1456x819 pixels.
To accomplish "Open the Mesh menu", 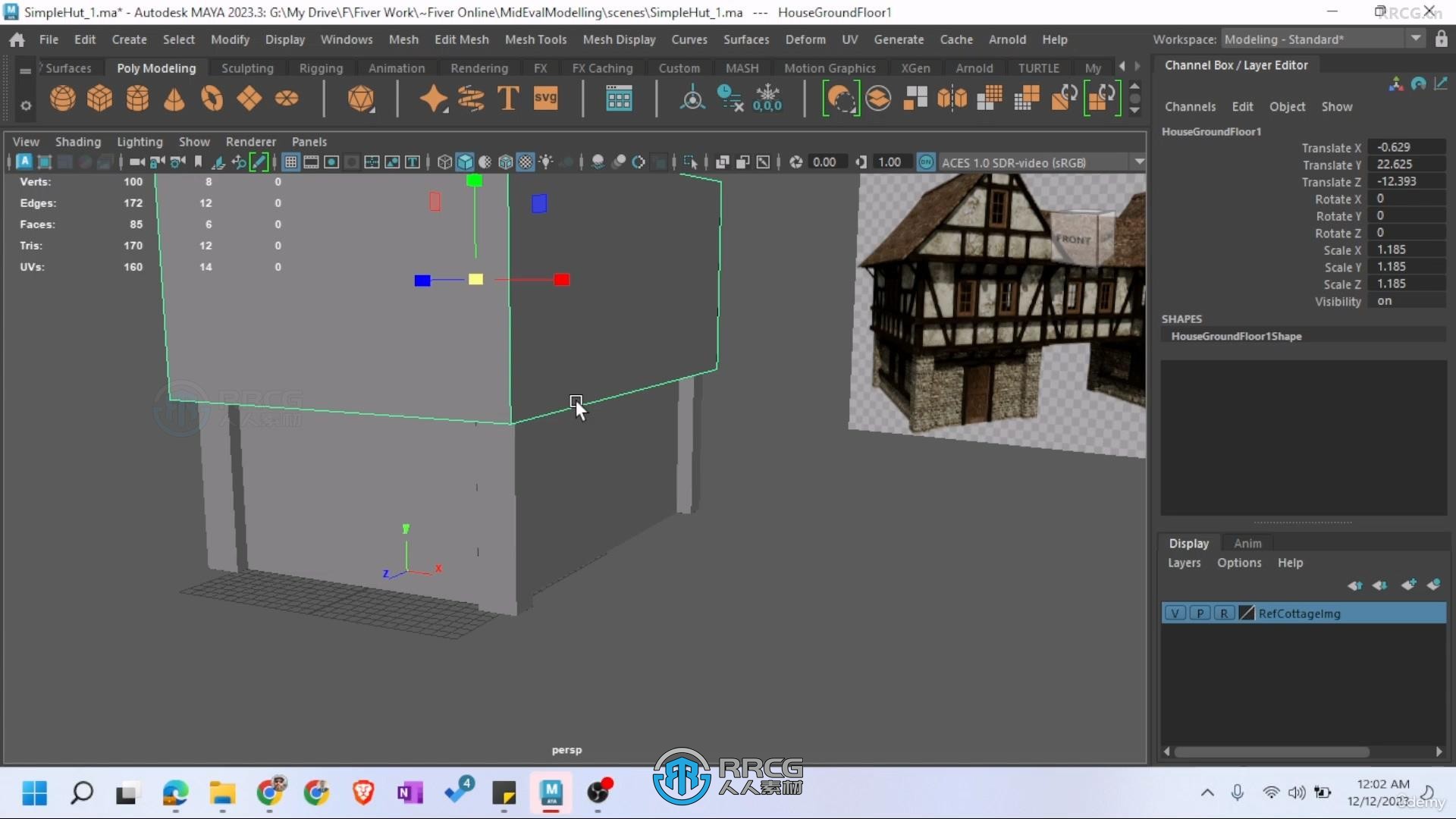I will [x=403, y=39].
